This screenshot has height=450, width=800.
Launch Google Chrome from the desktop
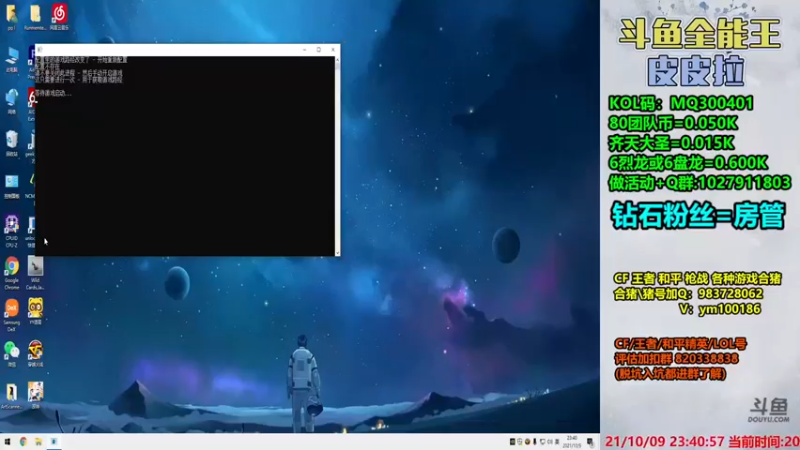pos(12,273)
